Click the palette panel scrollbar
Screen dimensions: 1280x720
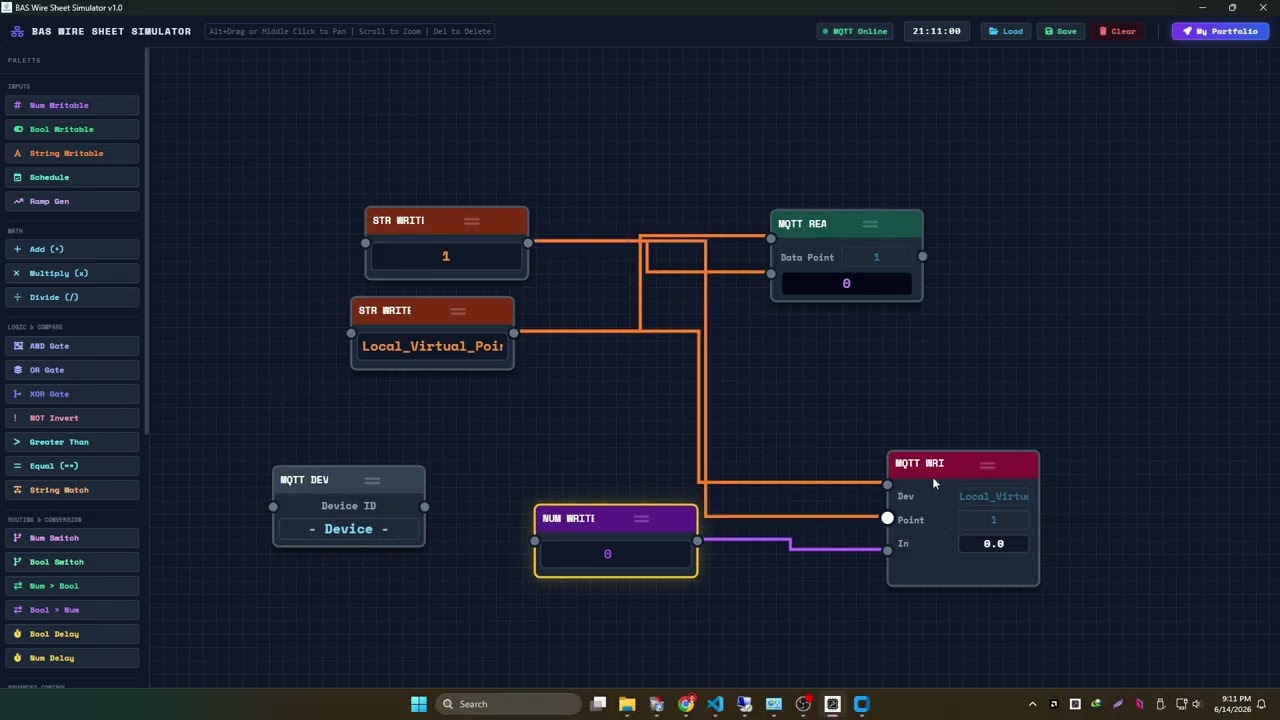[x=147, y=240]
